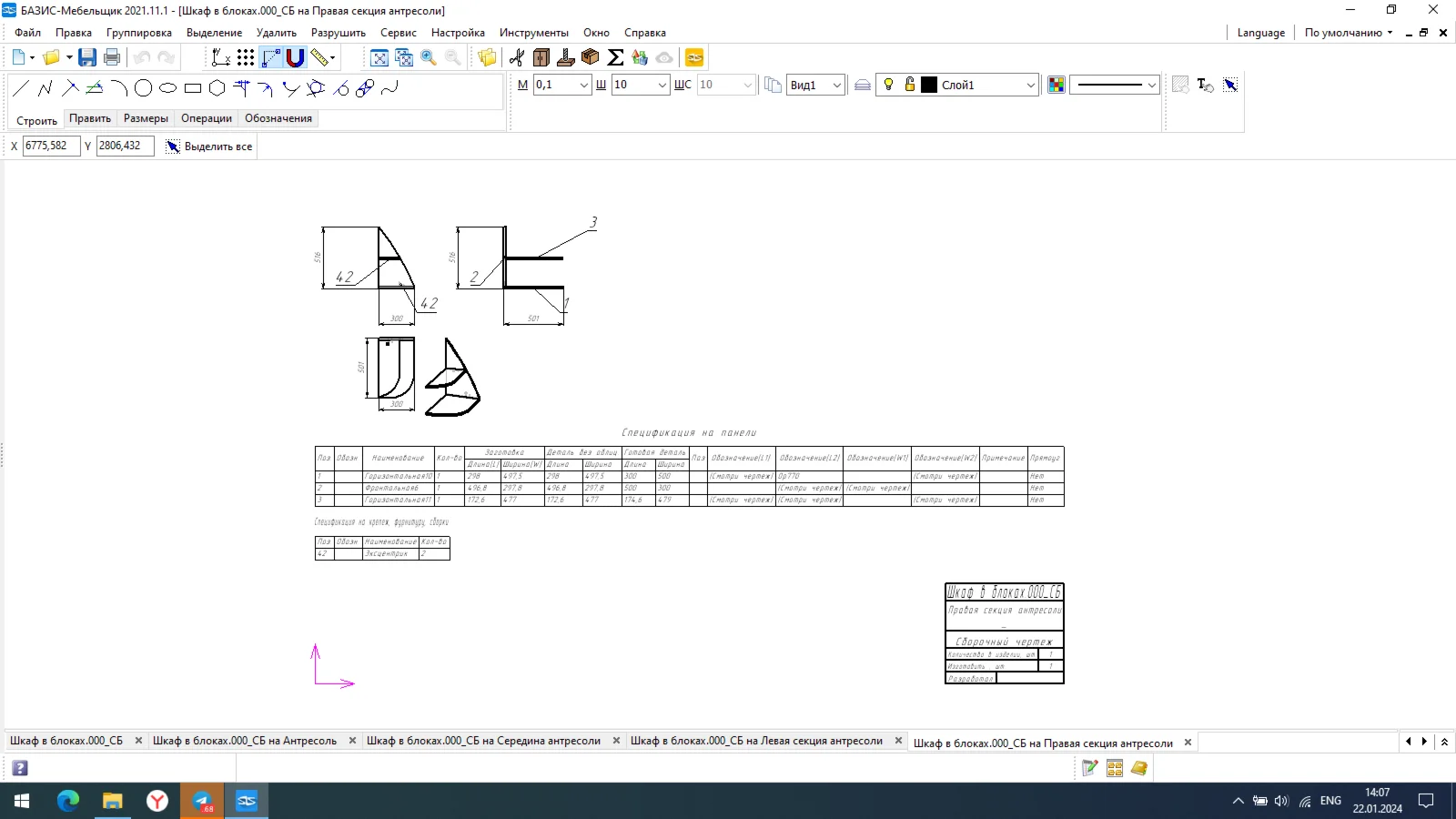
Task: Open the multicolor palette swatch
Action: click(1057, 85)
